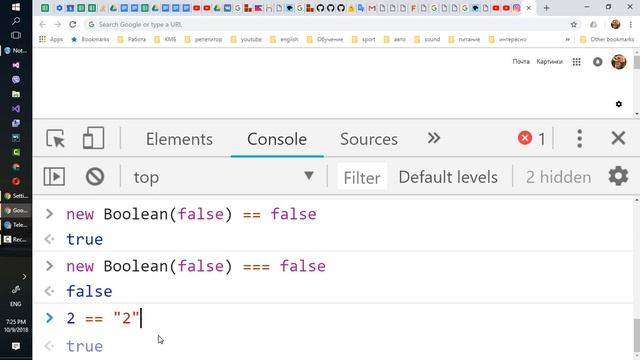Open the Default levels dropdown
The width and height of the screenshot is (640, 360).
coord(448,177)
